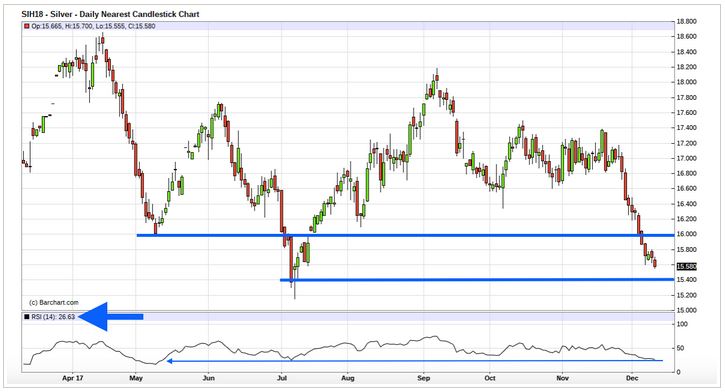Click the 16.400 price axis label

[x=687, y=204]
